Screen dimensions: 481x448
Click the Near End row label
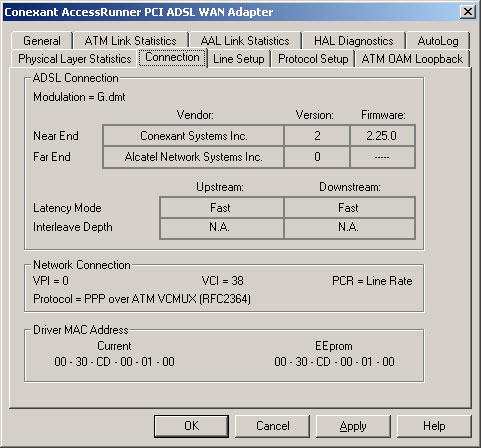point(56,136)
